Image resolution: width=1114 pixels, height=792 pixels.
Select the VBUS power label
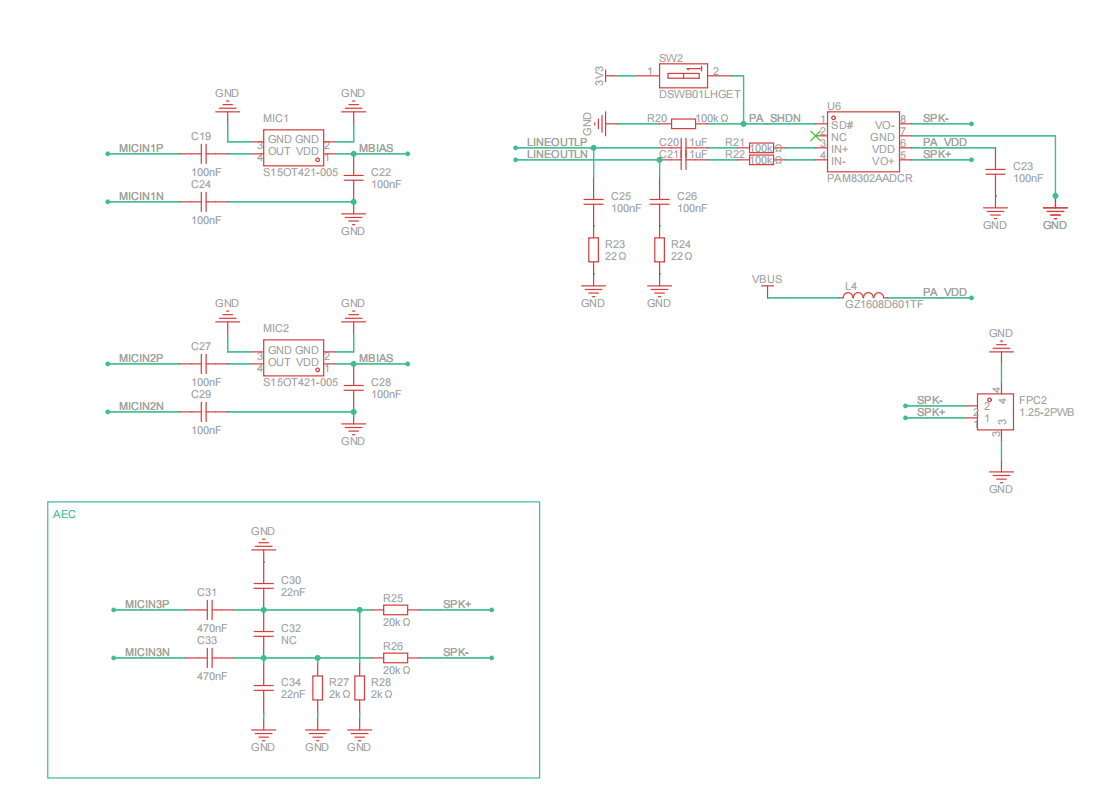point(766,279)
